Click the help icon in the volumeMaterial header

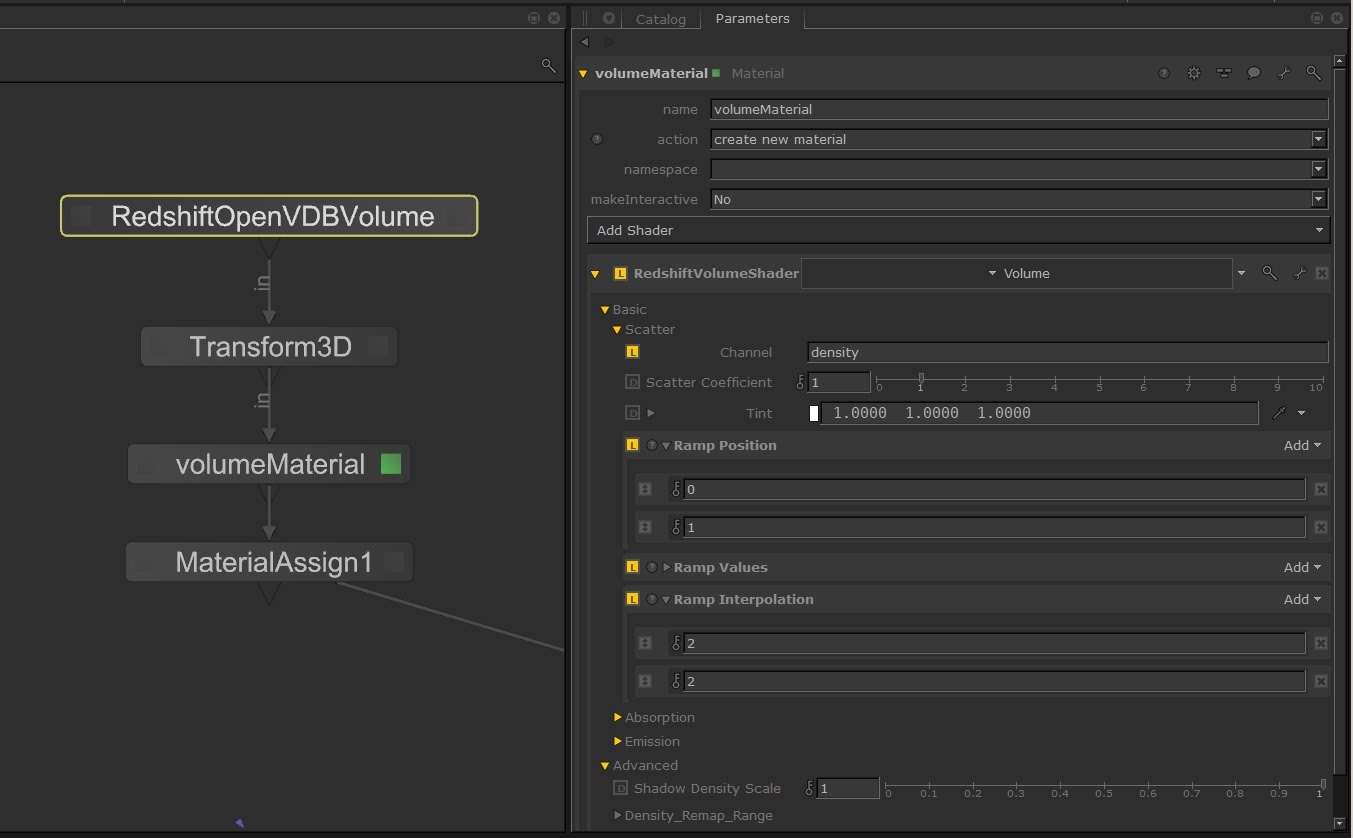1164,73
